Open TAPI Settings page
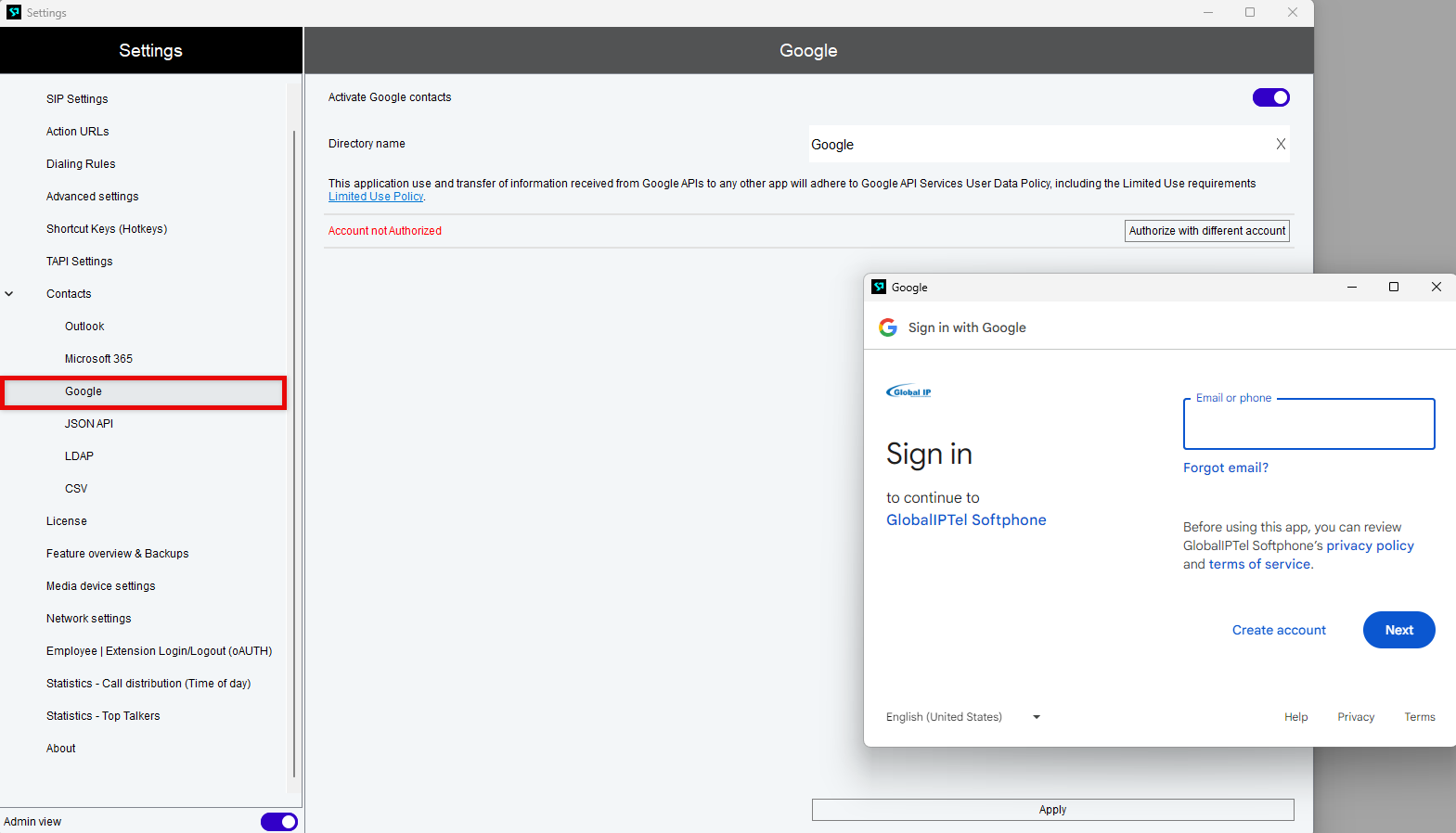Screen dimensions: 1456x833 coord(80,262)
